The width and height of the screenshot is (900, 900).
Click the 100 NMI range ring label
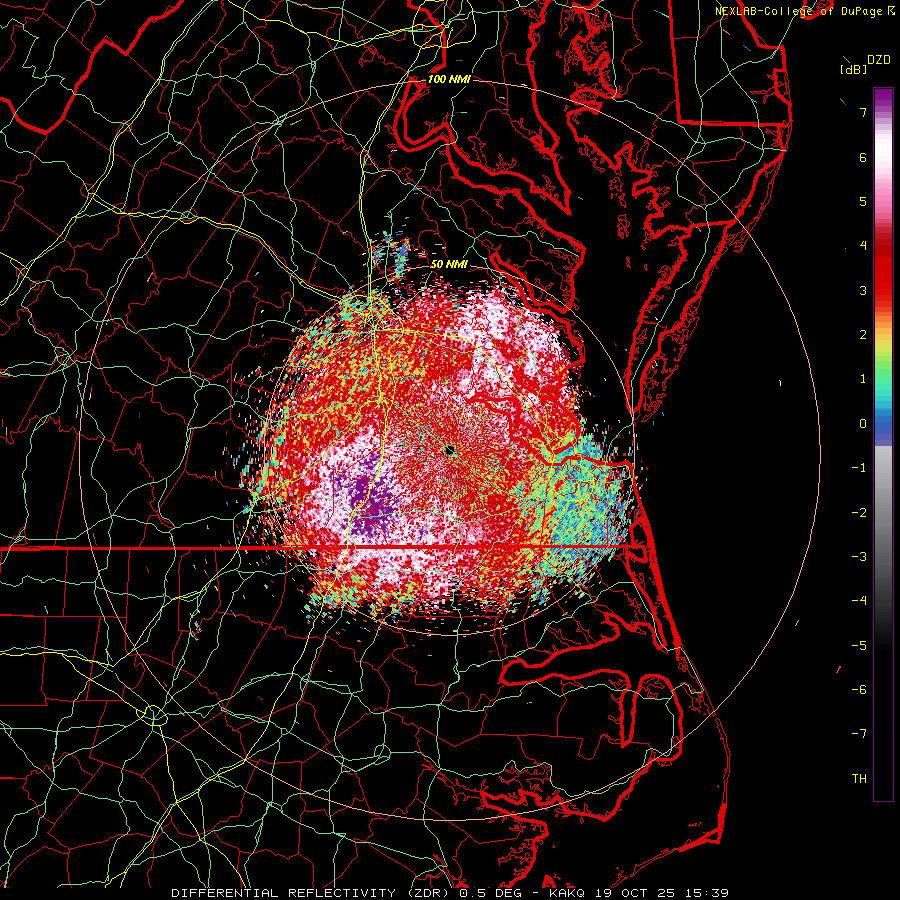pyautogui.click(x=449, y=79)
